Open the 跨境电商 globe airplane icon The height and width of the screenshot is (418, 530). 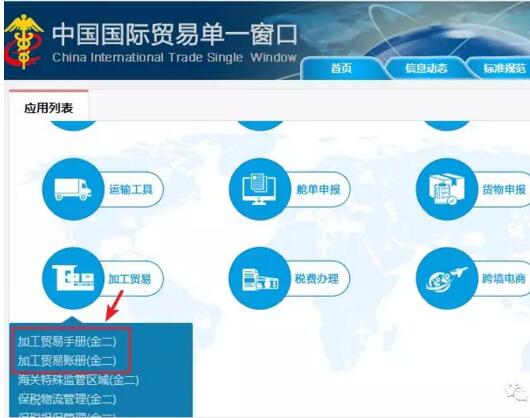pyautogui.click(x=447, y=278)
